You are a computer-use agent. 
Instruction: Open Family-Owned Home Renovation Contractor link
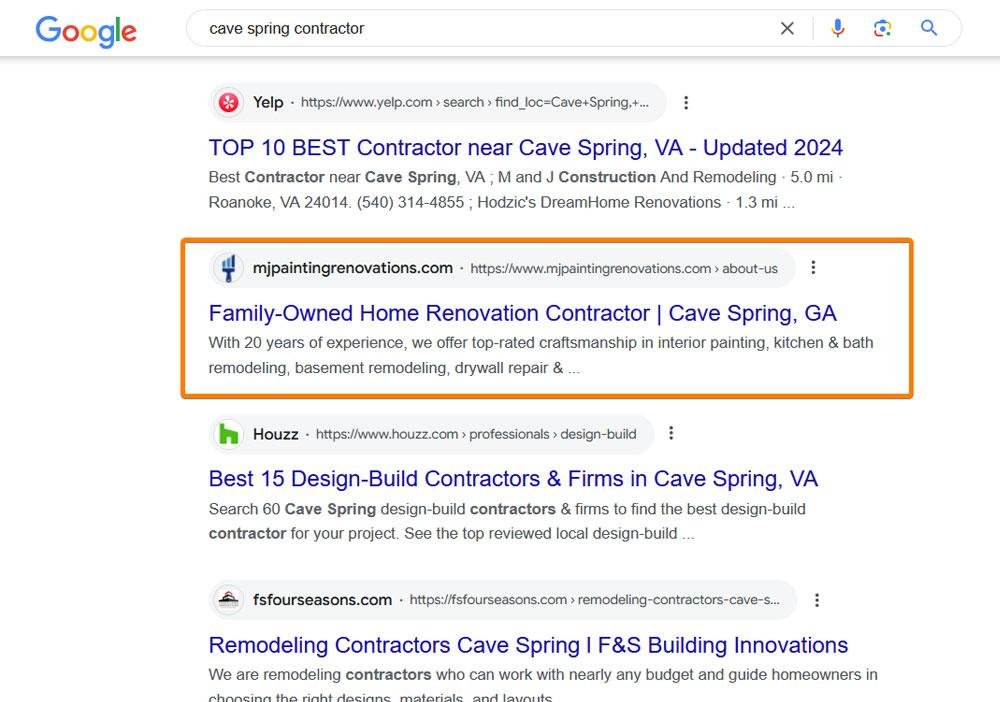click(522, 313)
